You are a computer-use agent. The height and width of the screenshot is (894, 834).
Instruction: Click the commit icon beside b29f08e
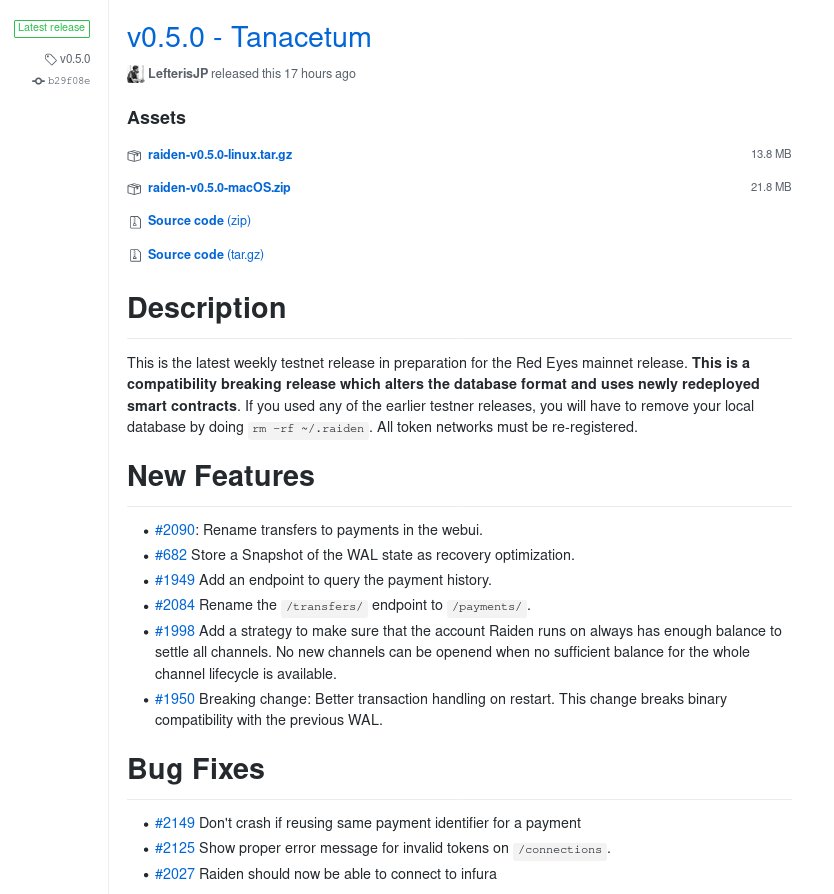(38, 81)
